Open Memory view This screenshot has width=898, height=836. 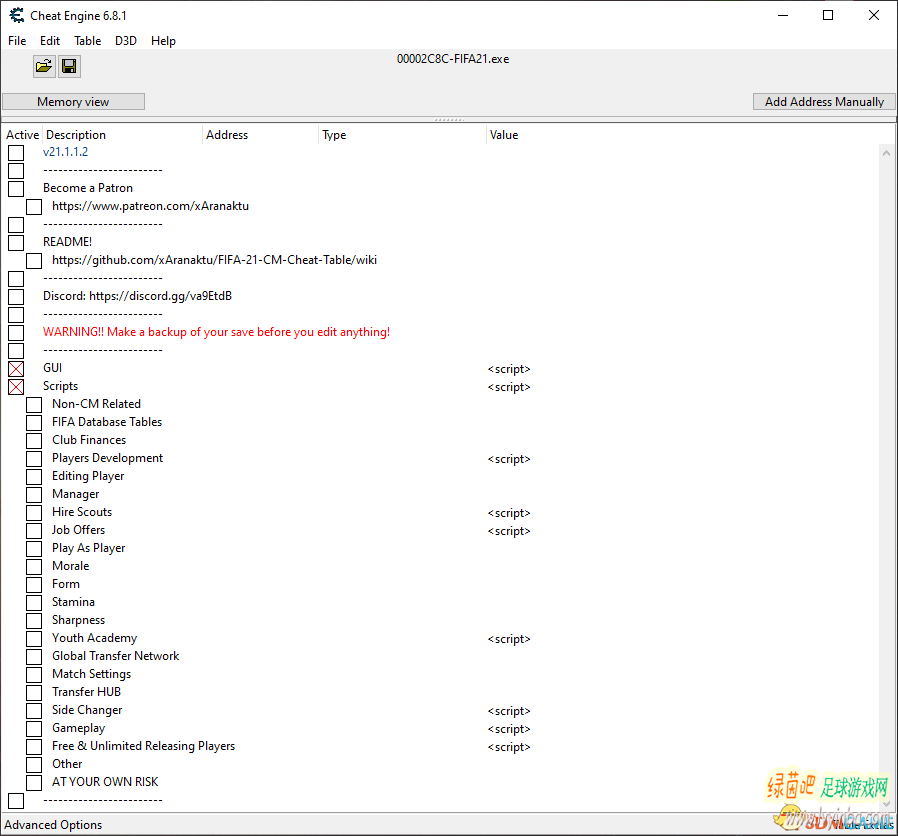(x=73, y=101)
